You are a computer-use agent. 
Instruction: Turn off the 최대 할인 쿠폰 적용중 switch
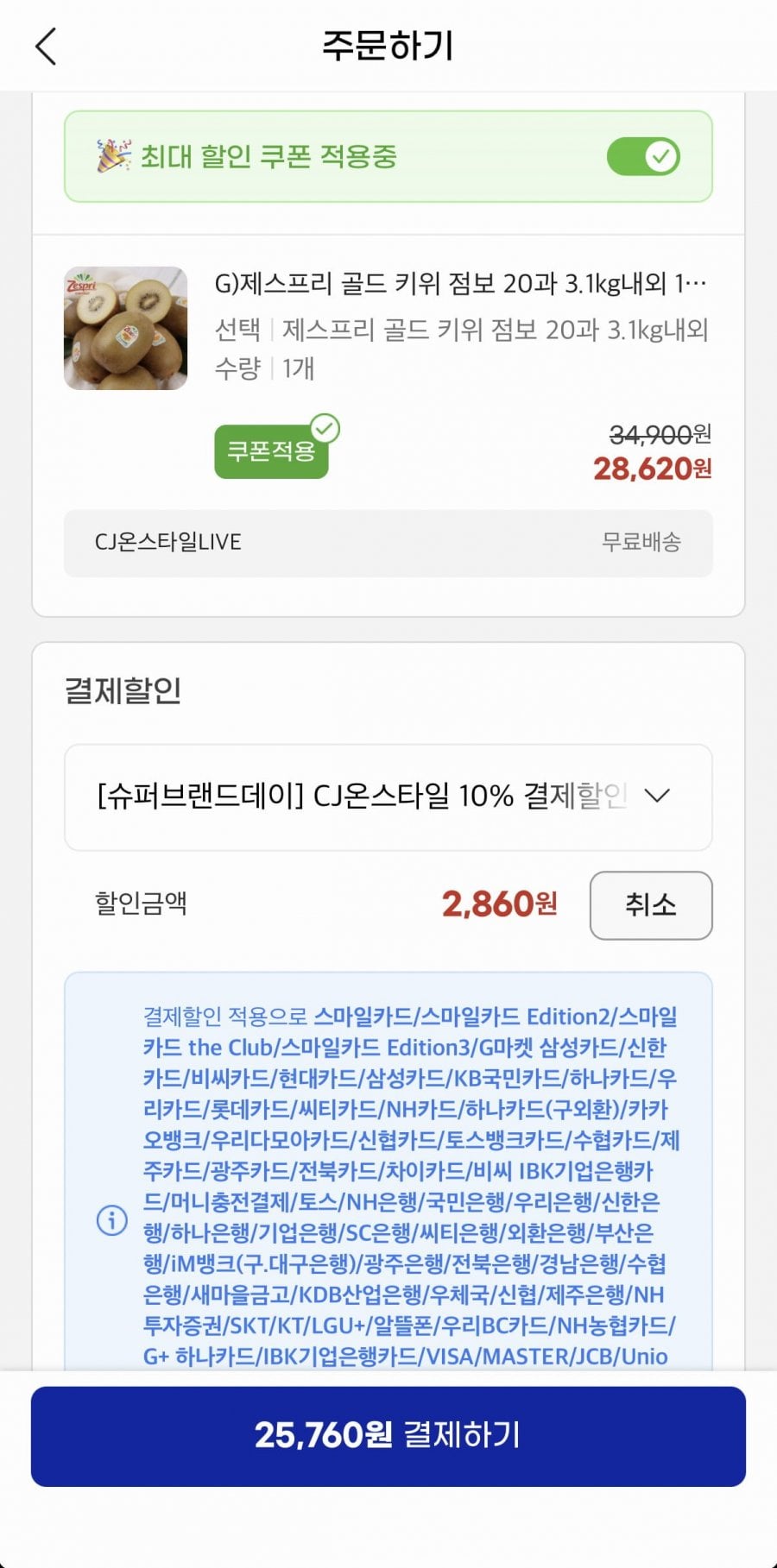click(643, 157)
